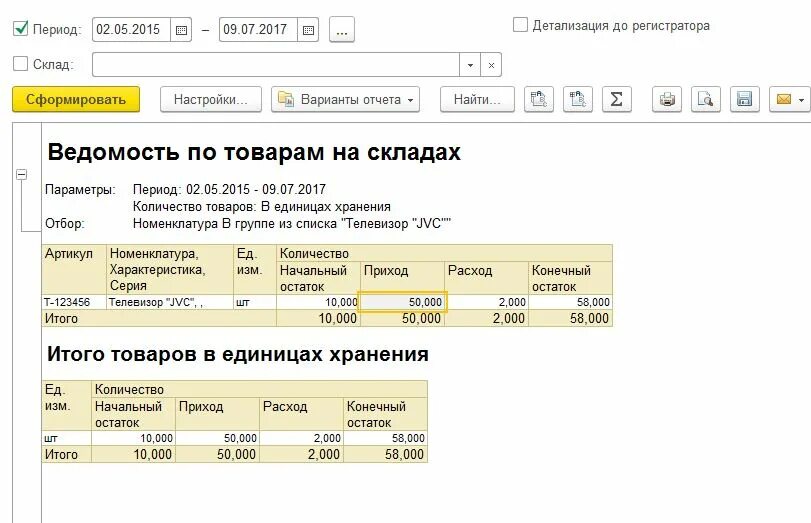Click heading Итого товаров в единицах хранения

click(237, 354)
